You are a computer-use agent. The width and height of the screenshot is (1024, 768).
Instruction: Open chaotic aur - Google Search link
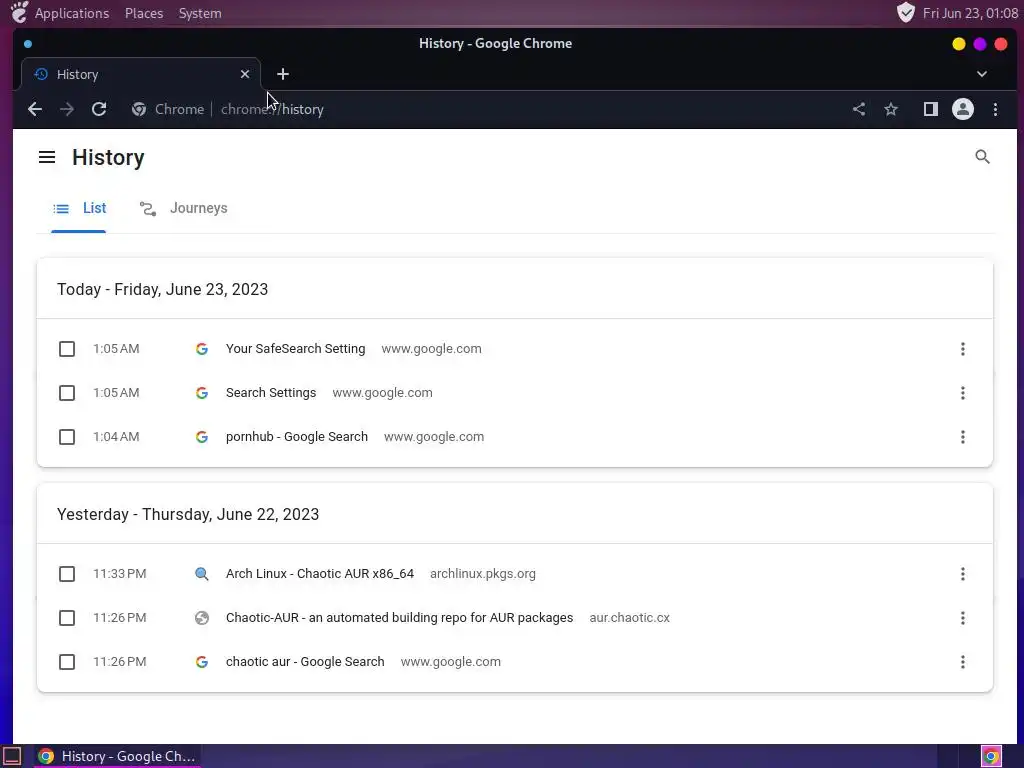point(305,662)
